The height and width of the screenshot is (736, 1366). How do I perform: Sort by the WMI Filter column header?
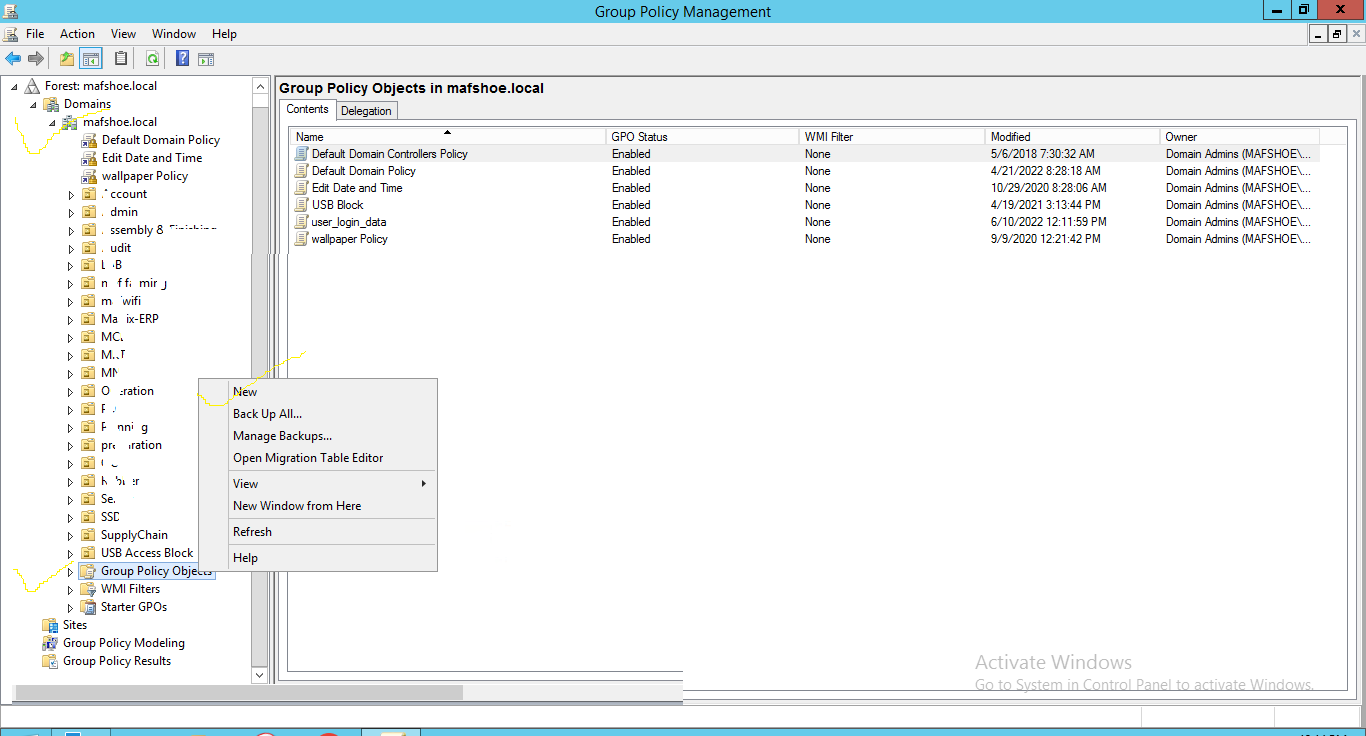891,137
